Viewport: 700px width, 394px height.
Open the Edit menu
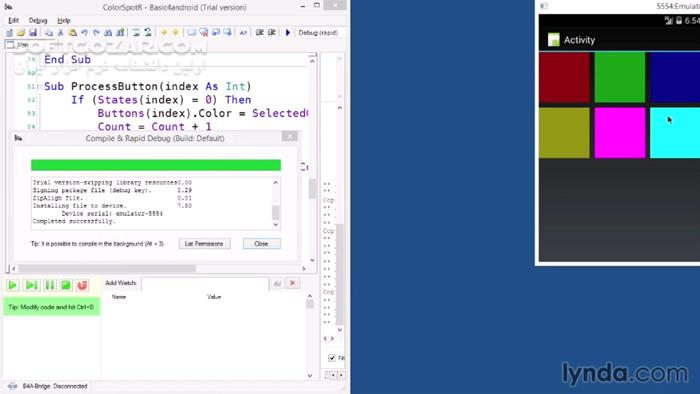tap(13, 21)
